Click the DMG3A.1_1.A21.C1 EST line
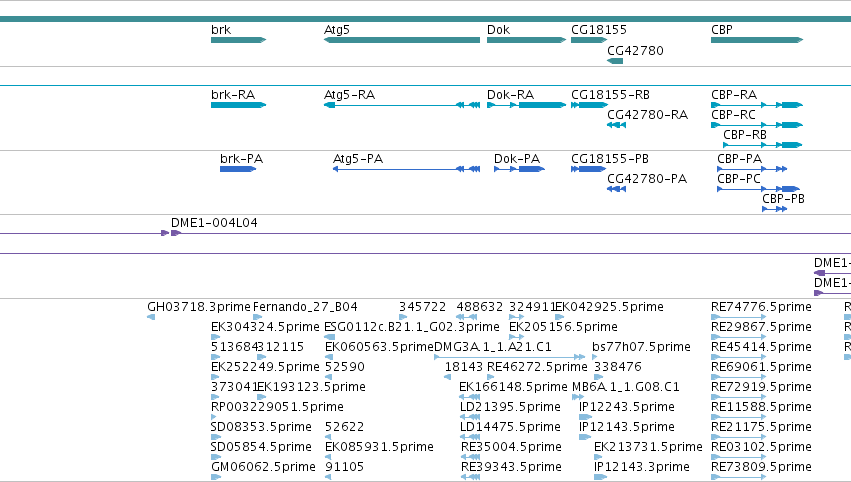851x482 pixels. pyautogui.click(x=509, y=357)
